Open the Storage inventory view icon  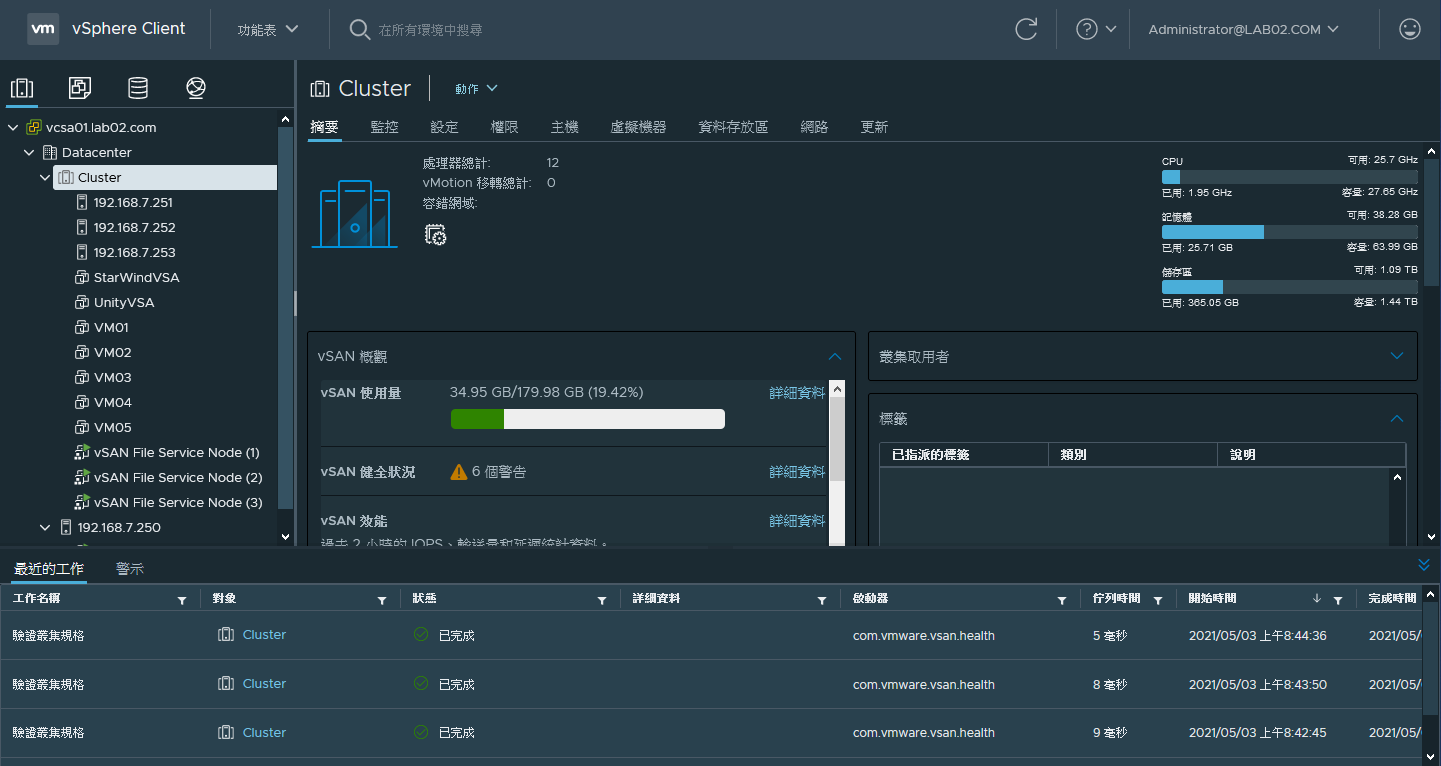pyautogui.click(x=138, y=88)
